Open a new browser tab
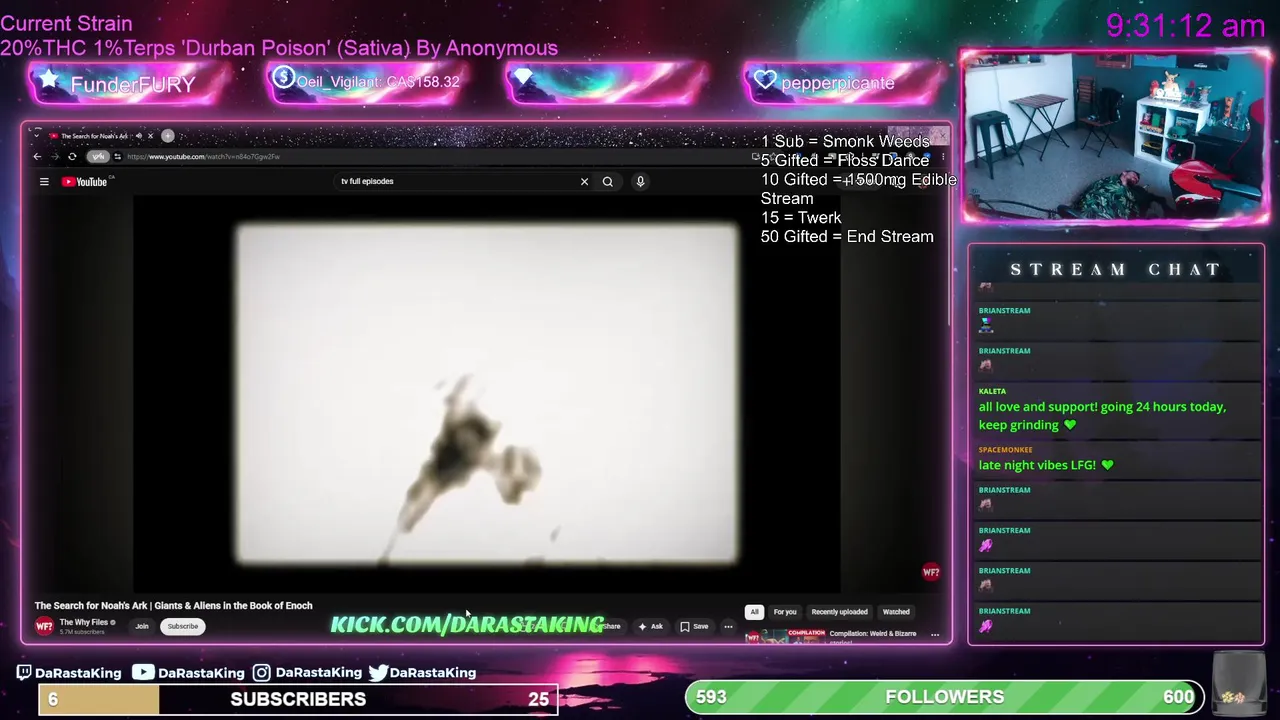The image size is (1280, 720). click(x=168, y=136)
